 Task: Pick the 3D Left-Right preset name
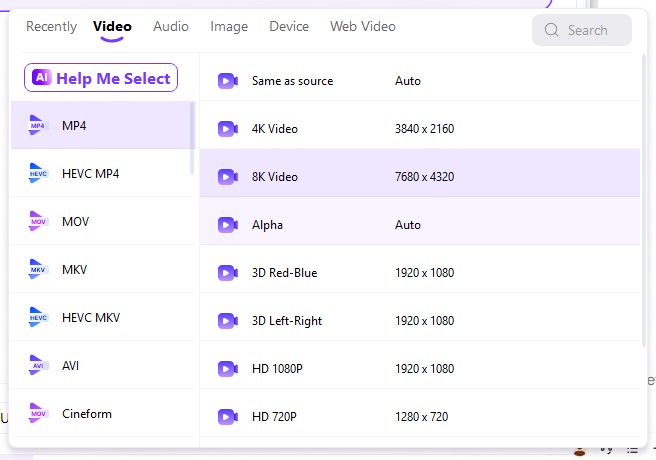click(287, 321)
